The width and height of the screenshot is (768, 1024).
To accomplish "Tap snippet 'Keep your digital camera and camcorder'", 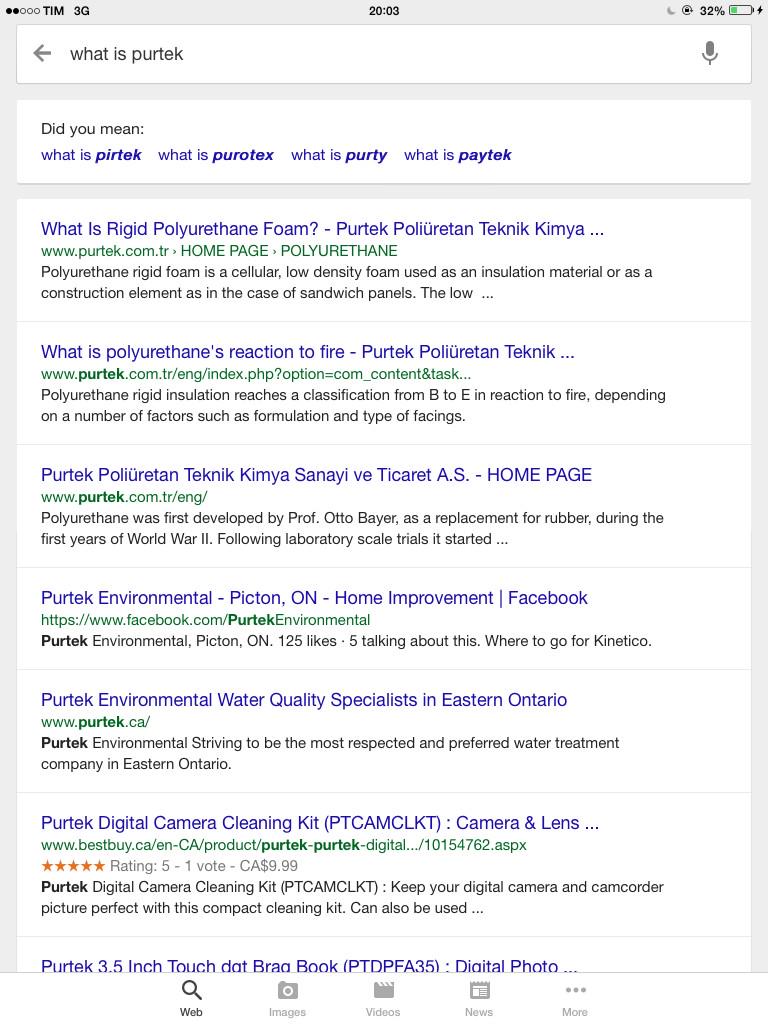I will point(352,897).
